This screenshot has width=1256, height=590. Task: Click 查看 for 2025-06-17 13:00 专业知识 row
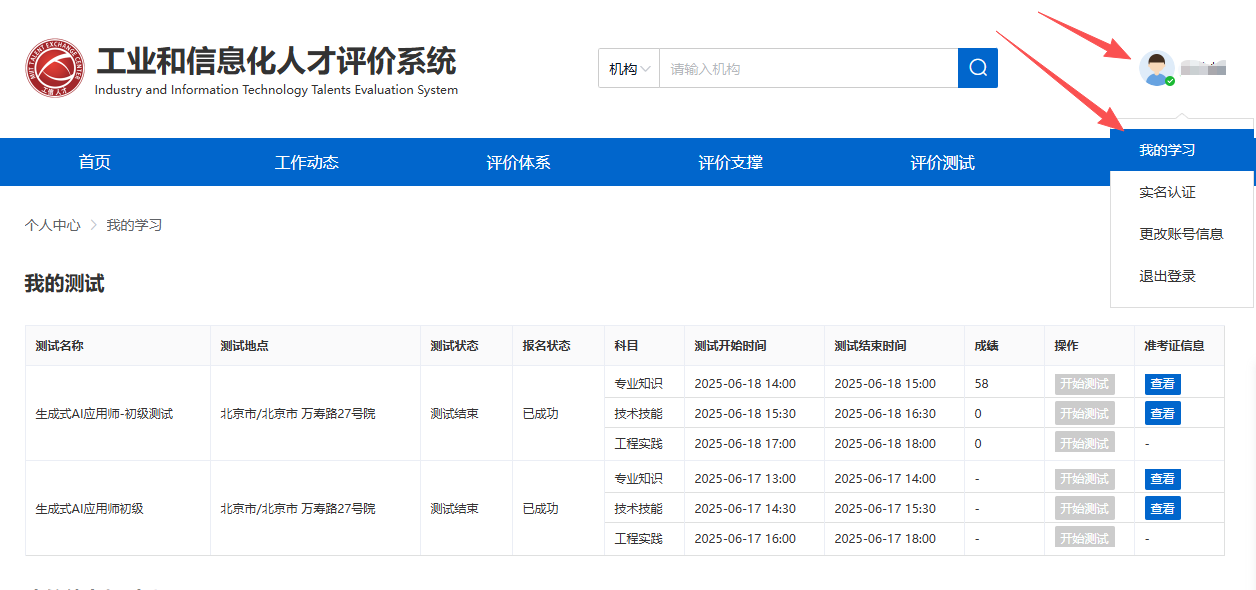(1162, 479)
